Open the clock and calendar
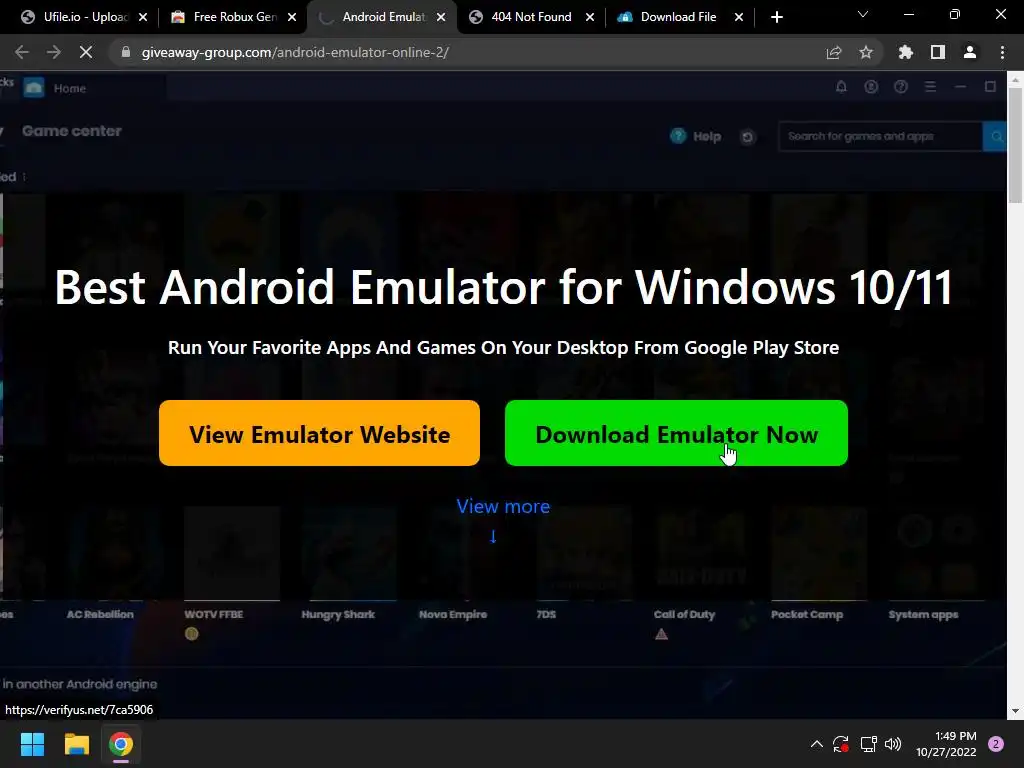Screen dimensions: 1024x768 pyautogui.click(x=946, y=744)
